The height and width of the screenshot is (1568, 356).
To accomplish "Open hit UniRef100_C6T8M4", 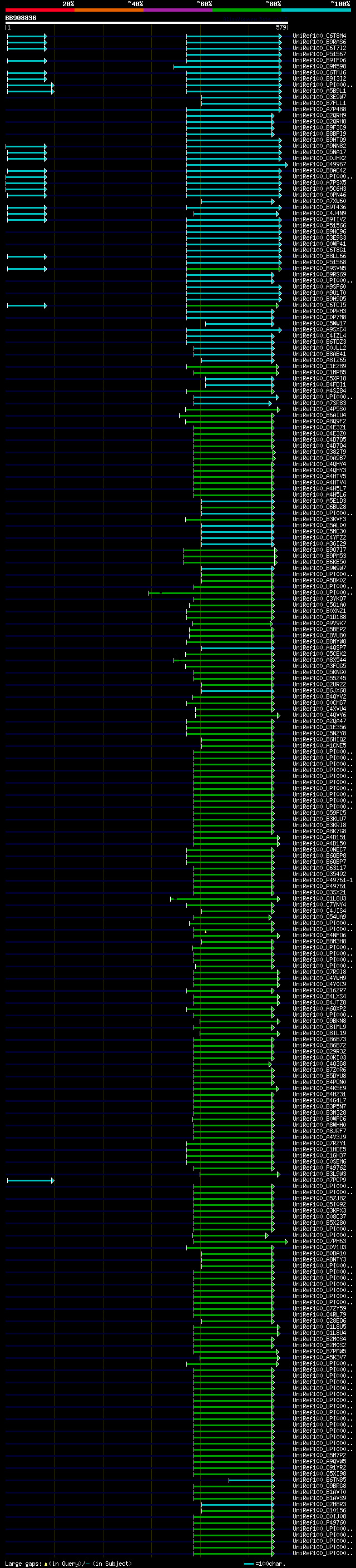I will (319, 36).
